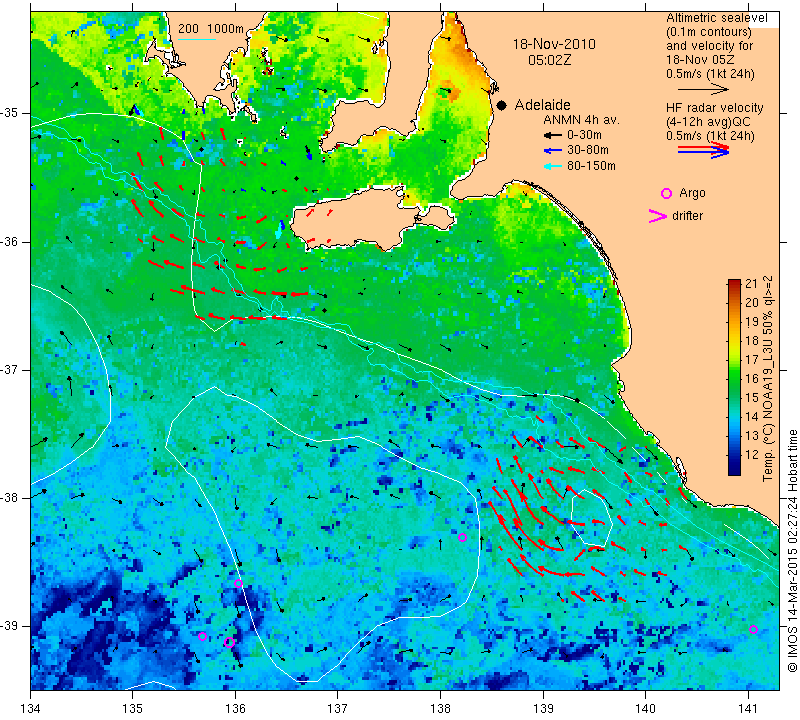Screen dimensions: 800x720
Task: Click the '-37' latitude axis label
Action: click(11, 369)
